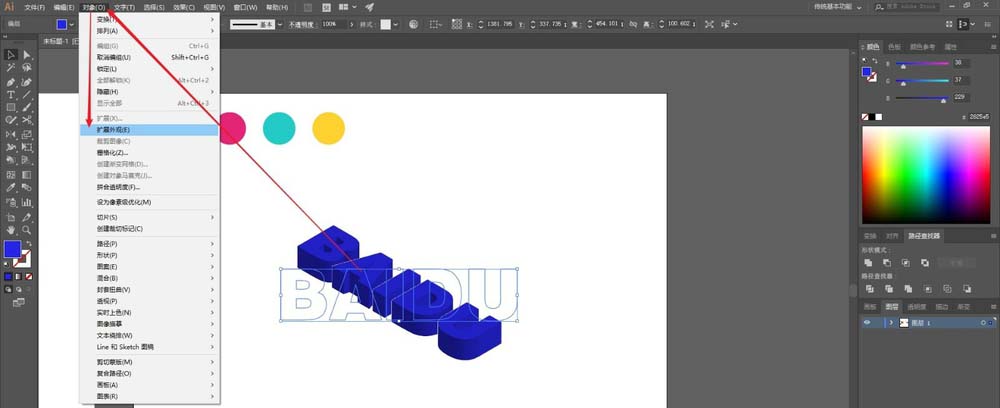This screenshot has width=1000, height=408.
Task: Select the Selection tool arrow
Action: pyautogui.click(x=11, y=55)
